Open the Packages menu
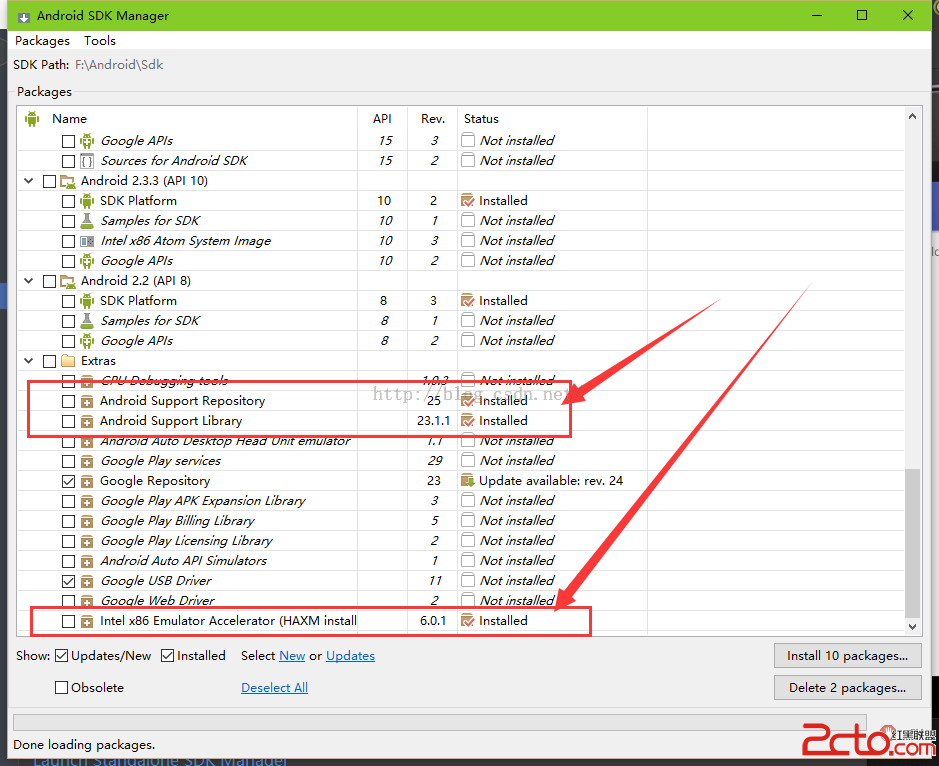Screen dimensions: 939x766 [42, 41]
